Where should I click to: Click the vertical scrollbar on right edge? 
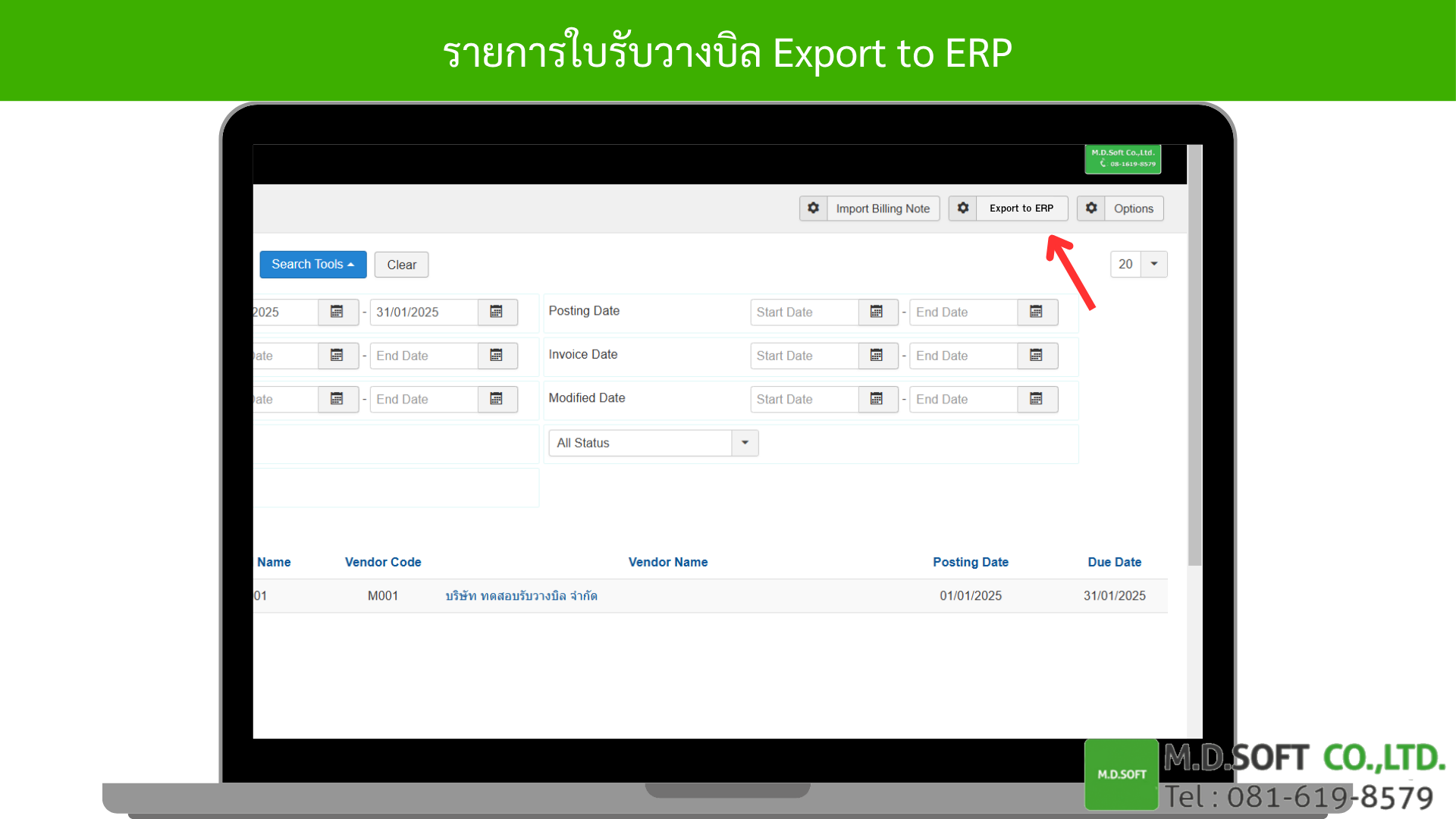tap(1194, 356)
